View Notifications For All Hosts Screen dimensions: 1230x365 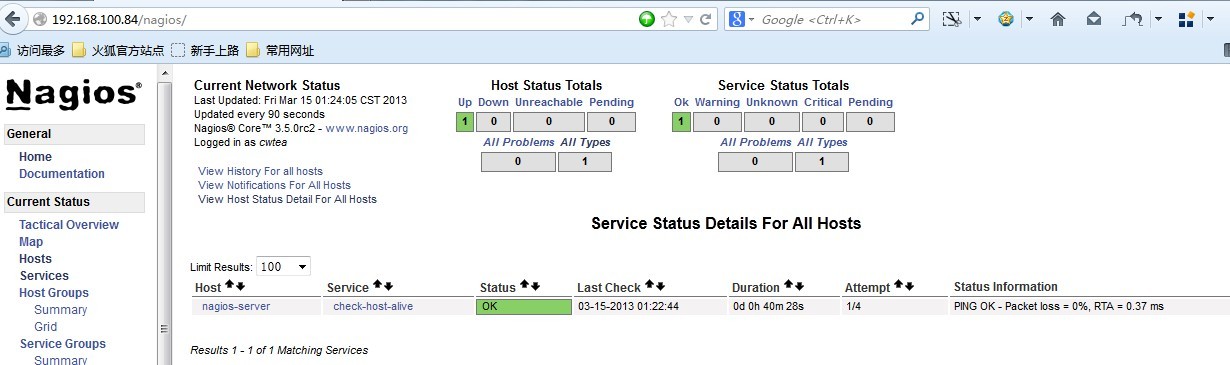[274, 185]
